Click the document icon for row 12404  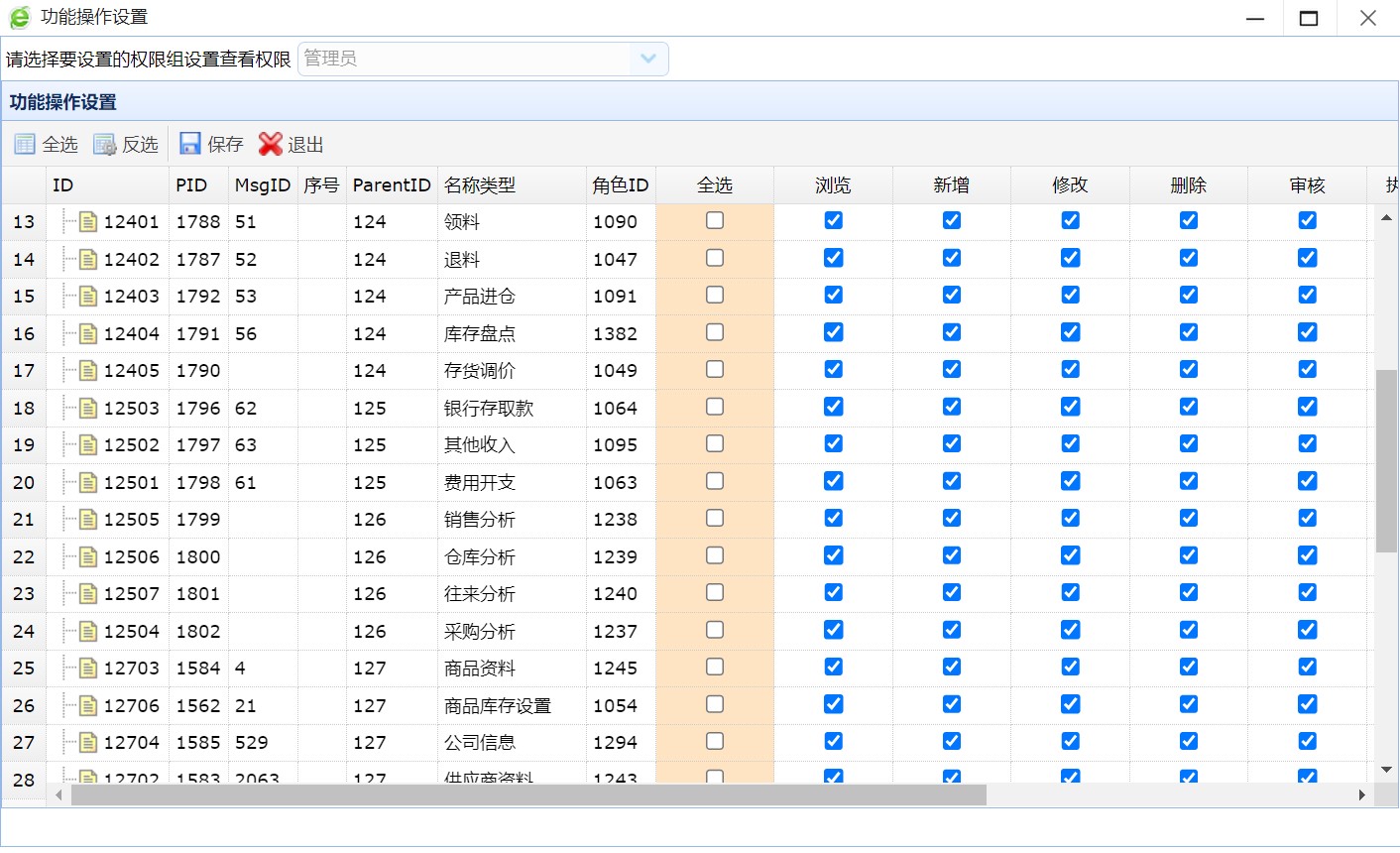point(88,333)
